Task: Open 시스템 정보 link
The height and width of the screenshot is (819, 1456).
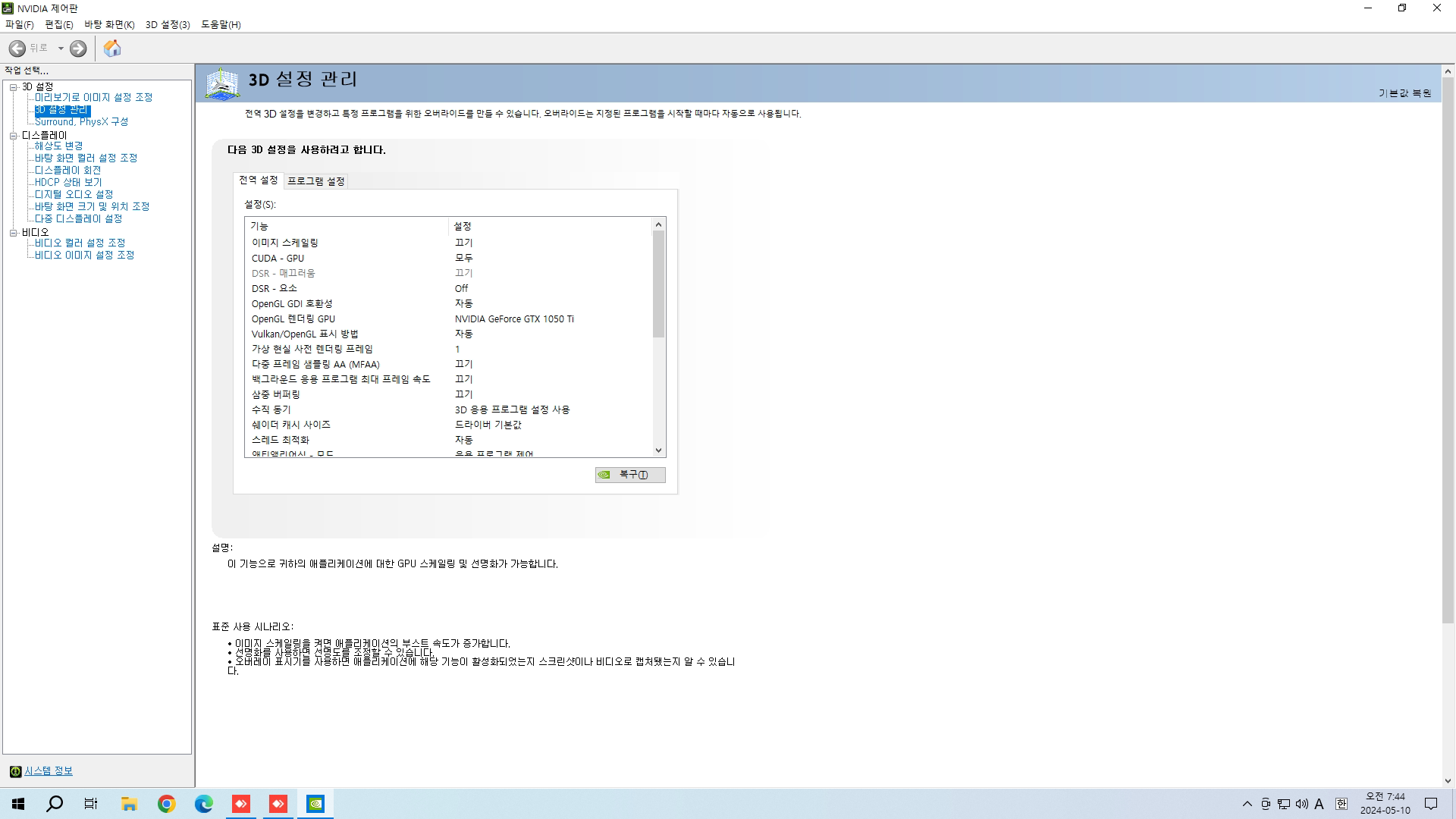Action: [49, 771]
